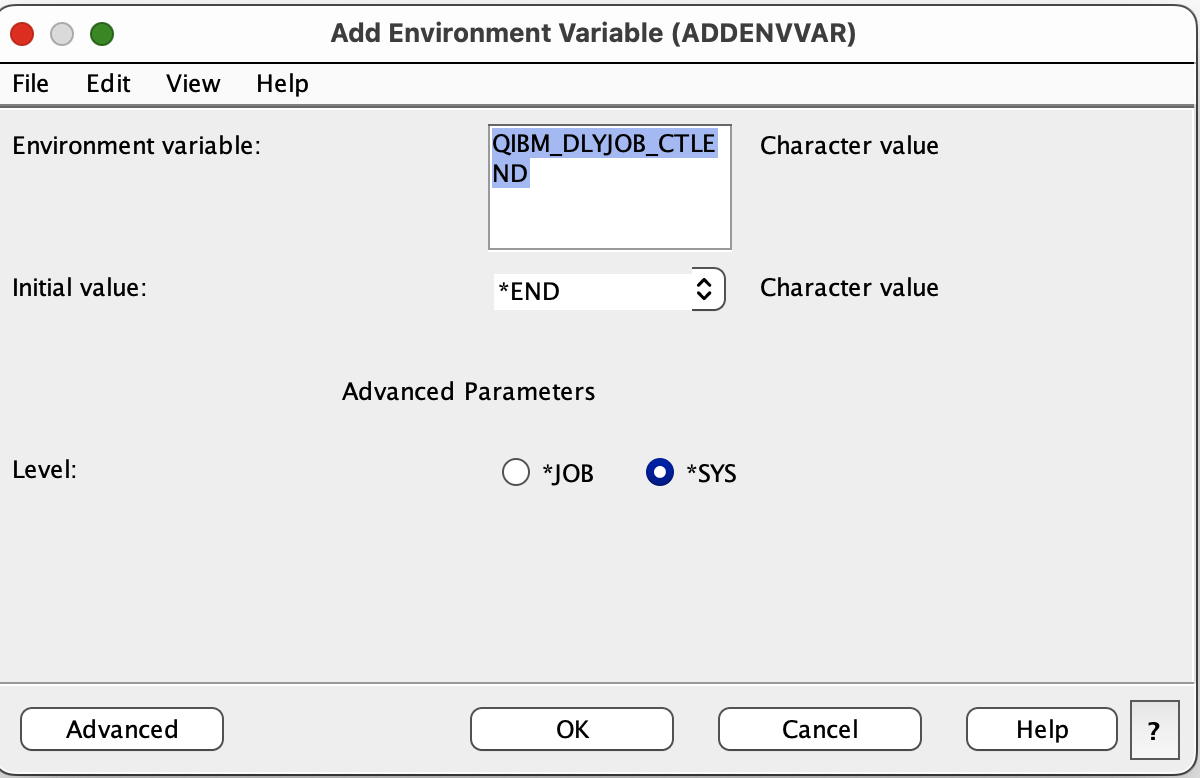Select the *JOB level radio button
This screenshot has width=1200, height=778.
click(516, 473)
